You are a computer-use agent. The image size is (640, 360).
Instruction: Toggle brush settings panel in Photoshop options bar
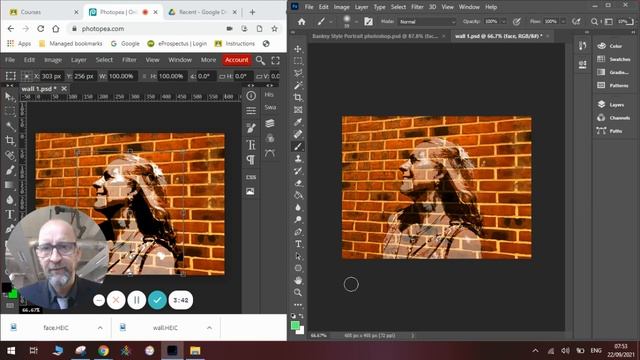click(368, 22)
